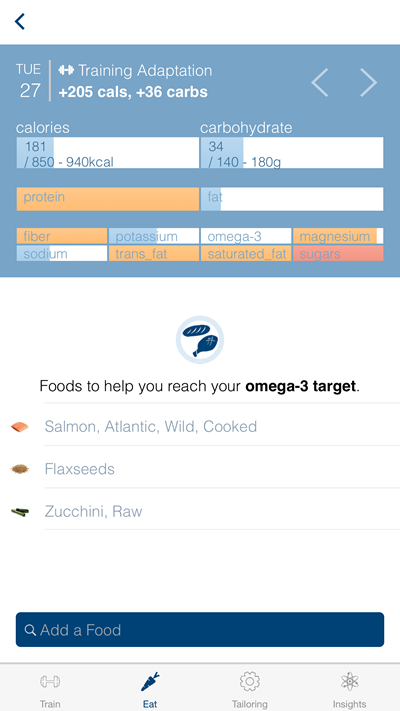Go to previous day with left chevron
Image resolution: width=400 pixels, height=711 pixels.
(320, 83)
